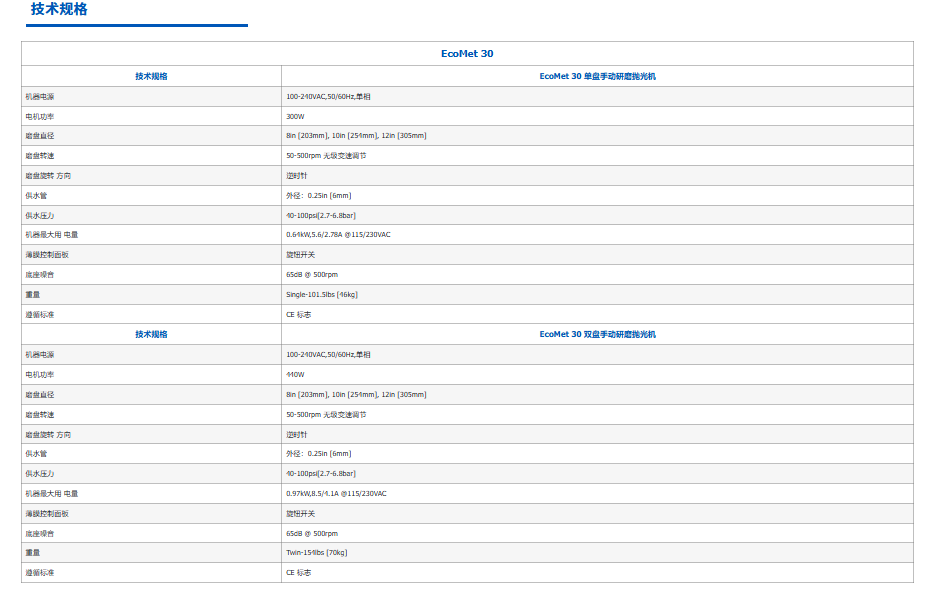
Task: Click 机器最大用电量 label in the 0.97kW row
Action: [52, 493]
